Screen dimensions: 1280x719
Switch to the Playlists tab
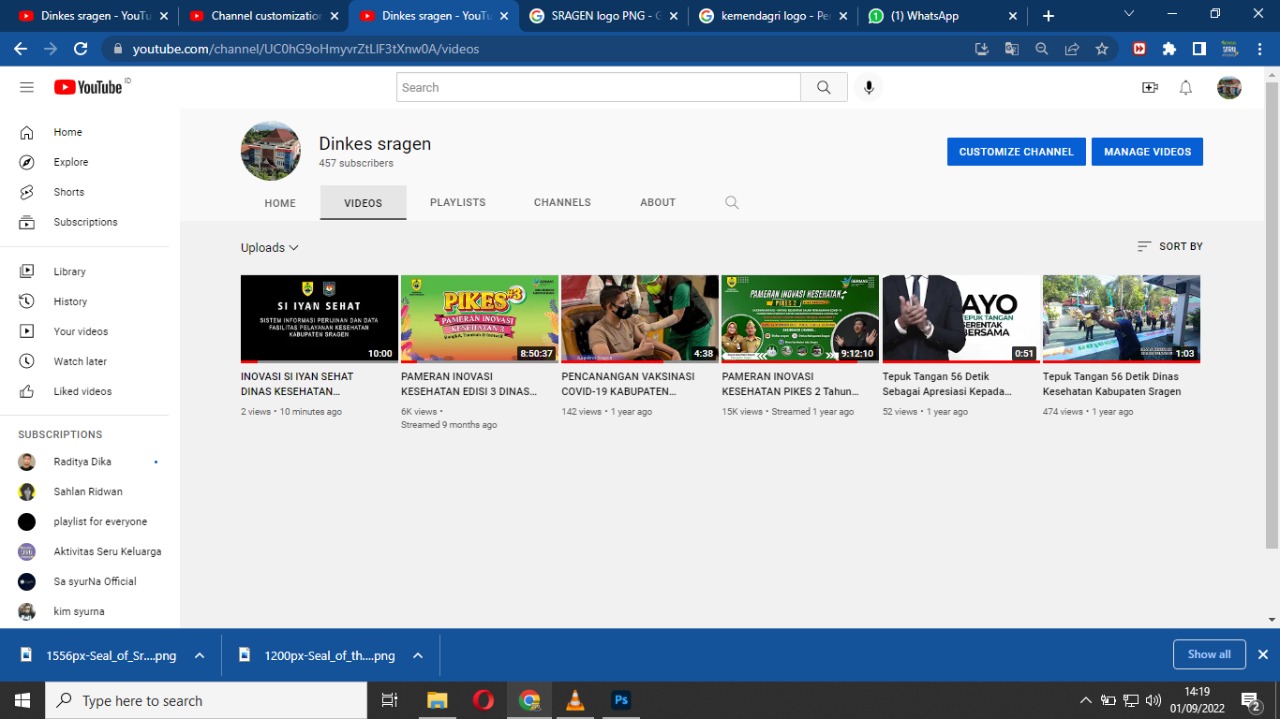click(x=457, y=202)
